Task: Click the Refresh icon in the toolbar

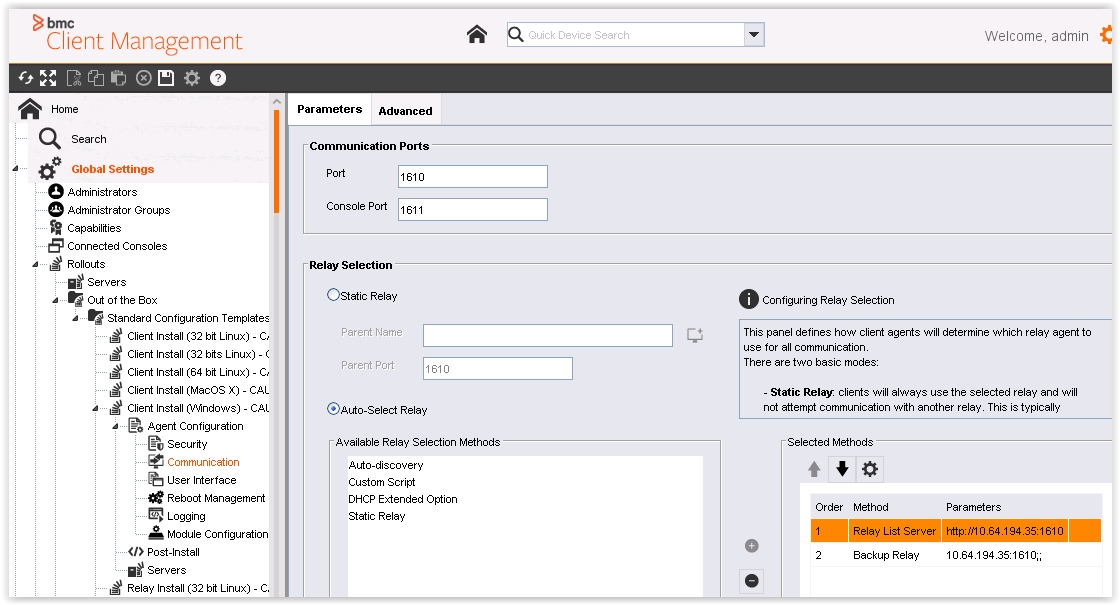Action: [26, 78]
